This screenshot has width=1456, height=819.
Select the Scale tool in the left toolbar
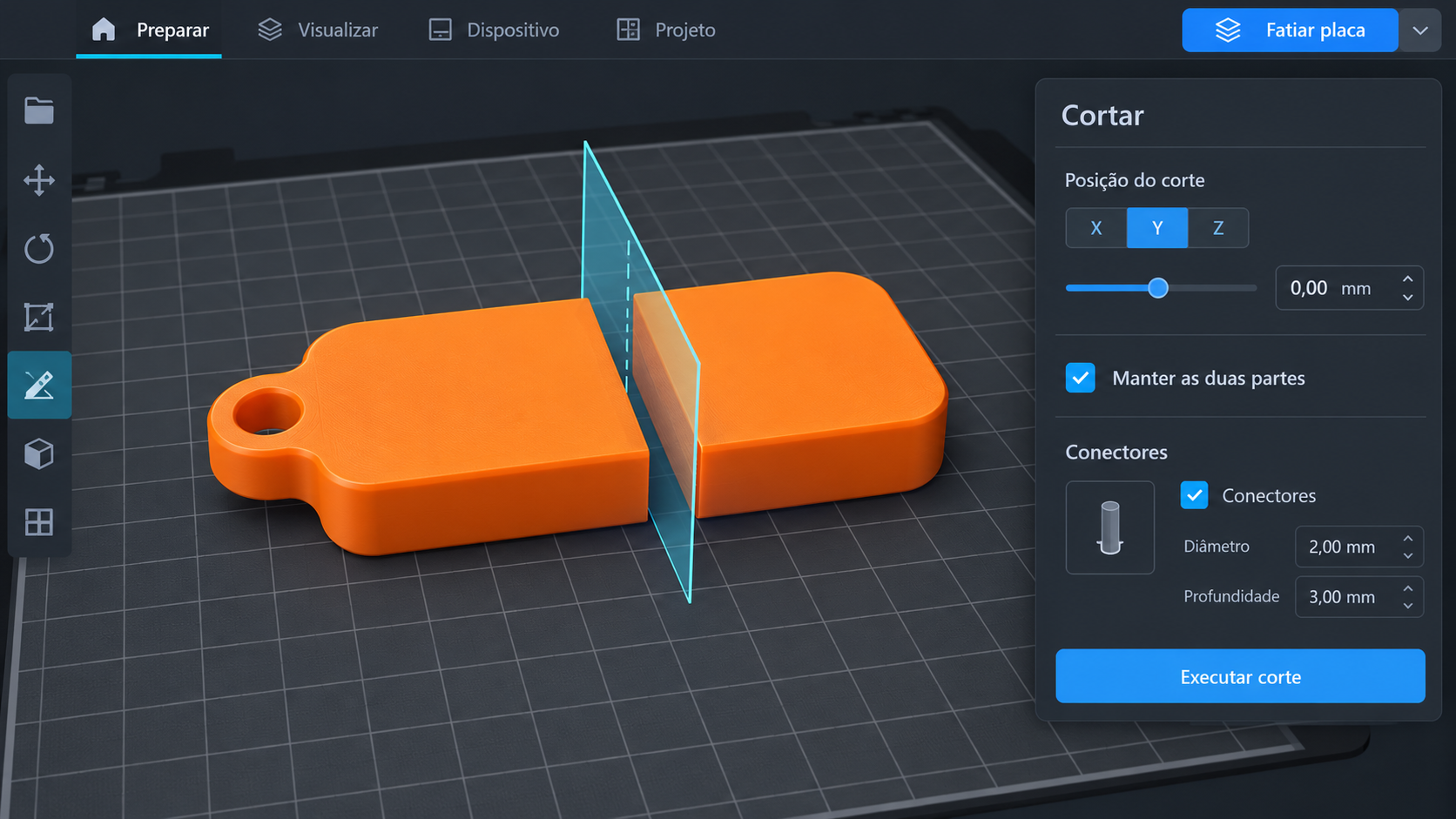39,317
